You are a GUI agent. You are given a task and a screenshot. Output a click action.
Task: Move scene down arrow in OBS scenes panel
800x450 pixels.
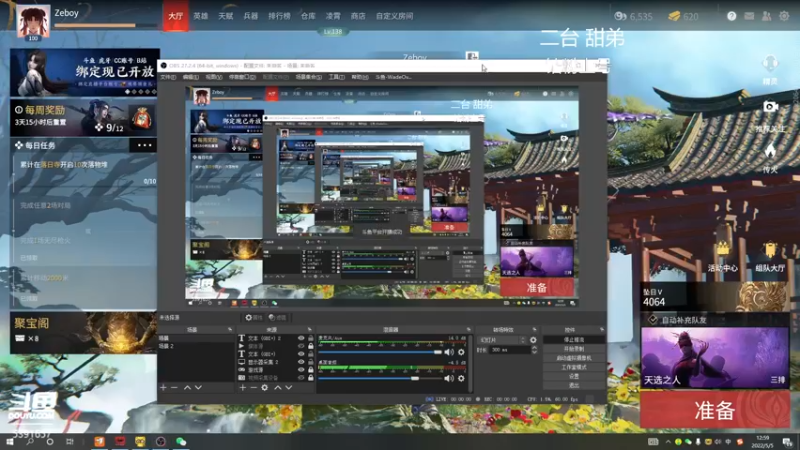click(198, 388)
